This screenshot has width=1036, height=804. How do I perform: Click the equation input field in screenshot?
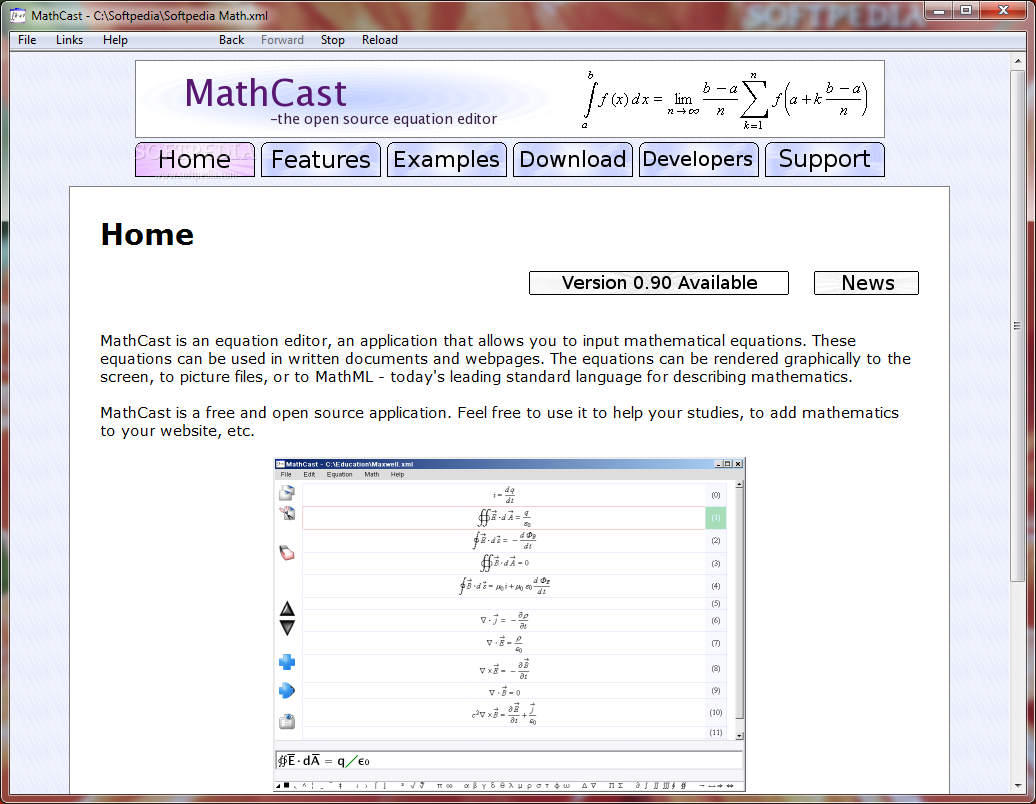(509, 761)
